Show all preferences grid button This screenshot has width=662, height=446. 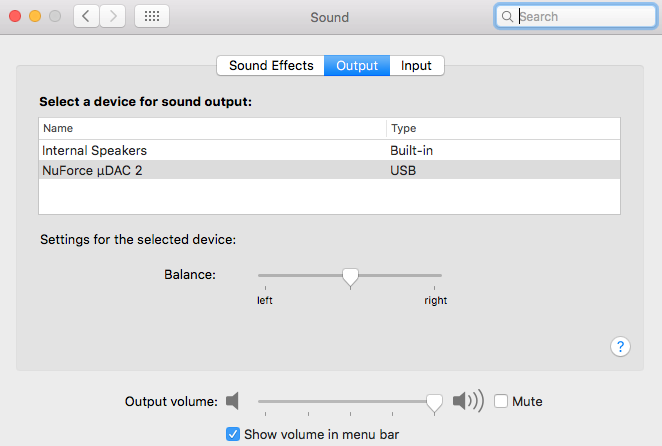coord(152,16)
